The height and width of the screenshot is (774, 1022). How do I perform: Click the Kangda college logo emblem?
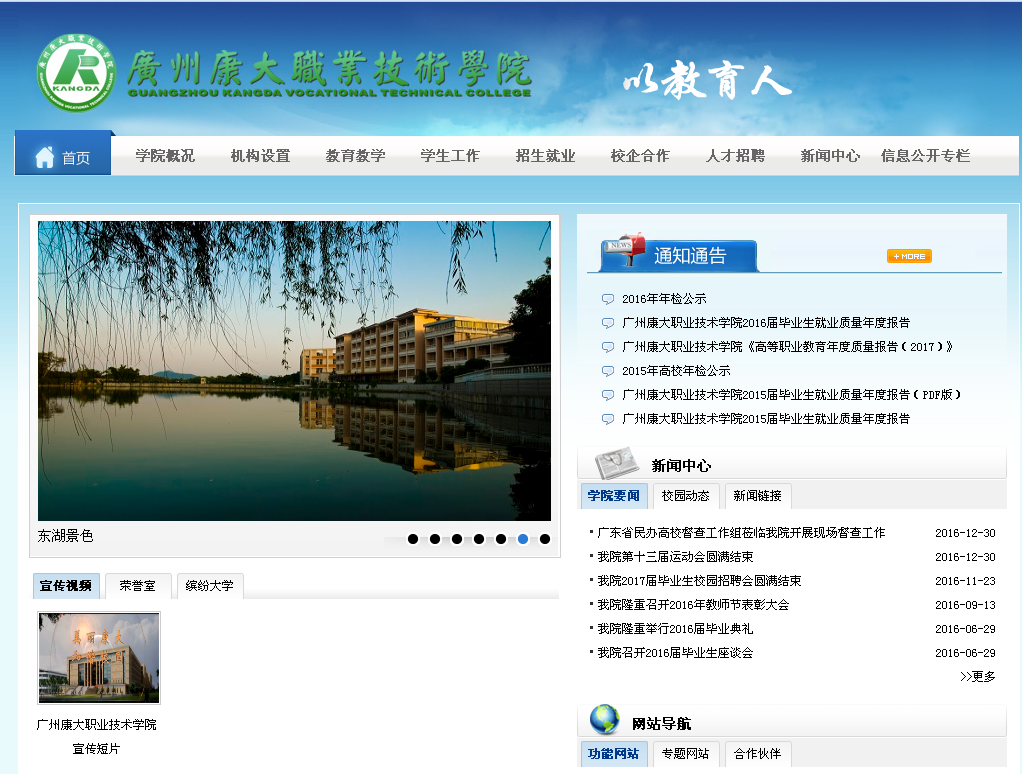[x=76, y=73]
